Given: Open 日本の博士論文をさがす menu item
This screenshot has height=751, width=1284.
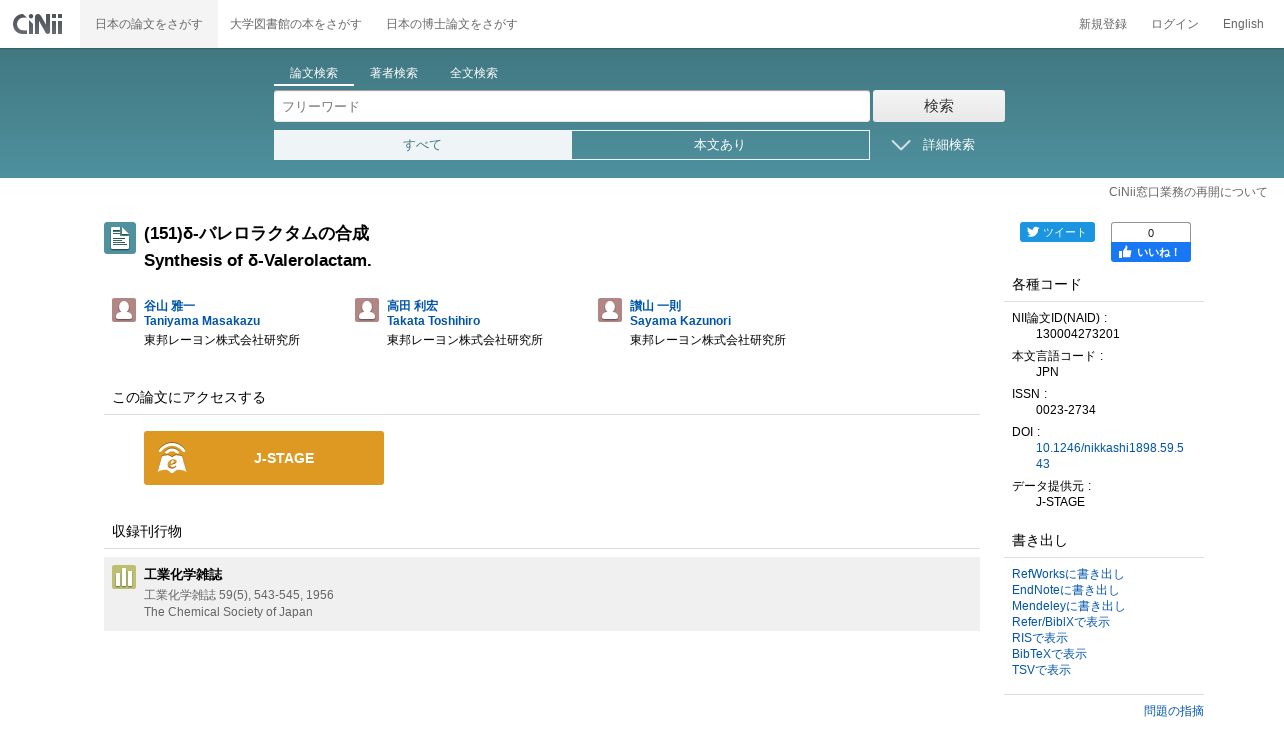Looking at the screenshot, I should coord(452,24).
